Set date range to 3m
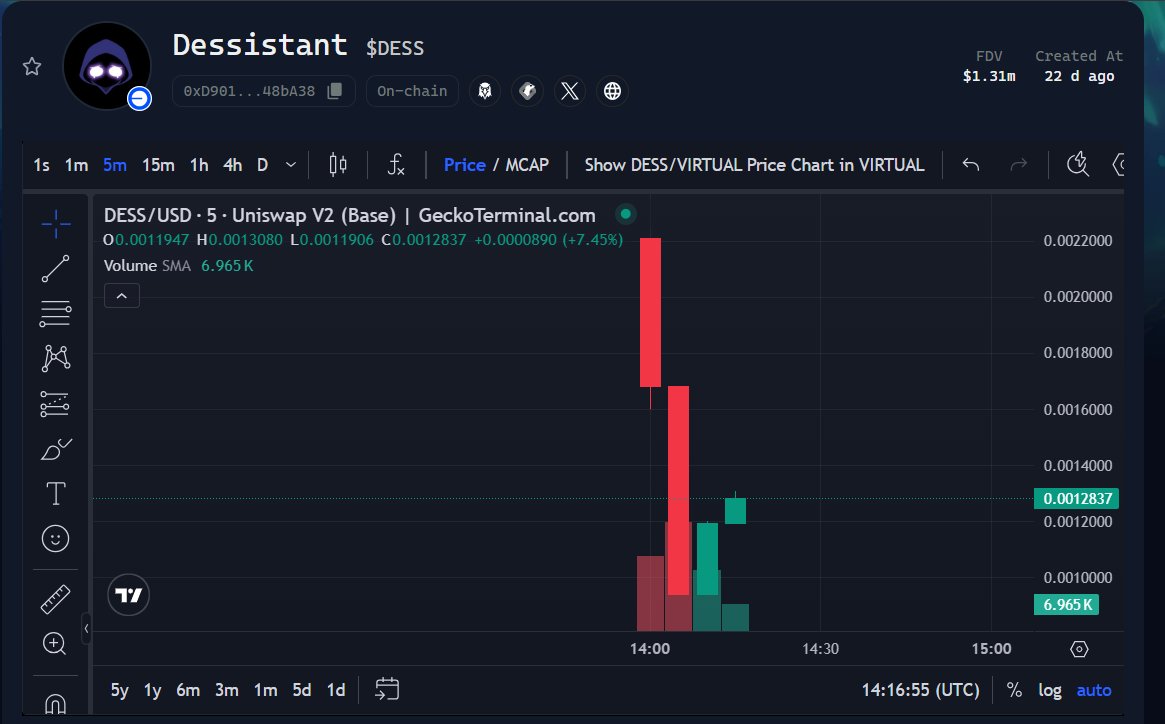1165x724 pixels. pyautogui.click(x=227, y=691)
